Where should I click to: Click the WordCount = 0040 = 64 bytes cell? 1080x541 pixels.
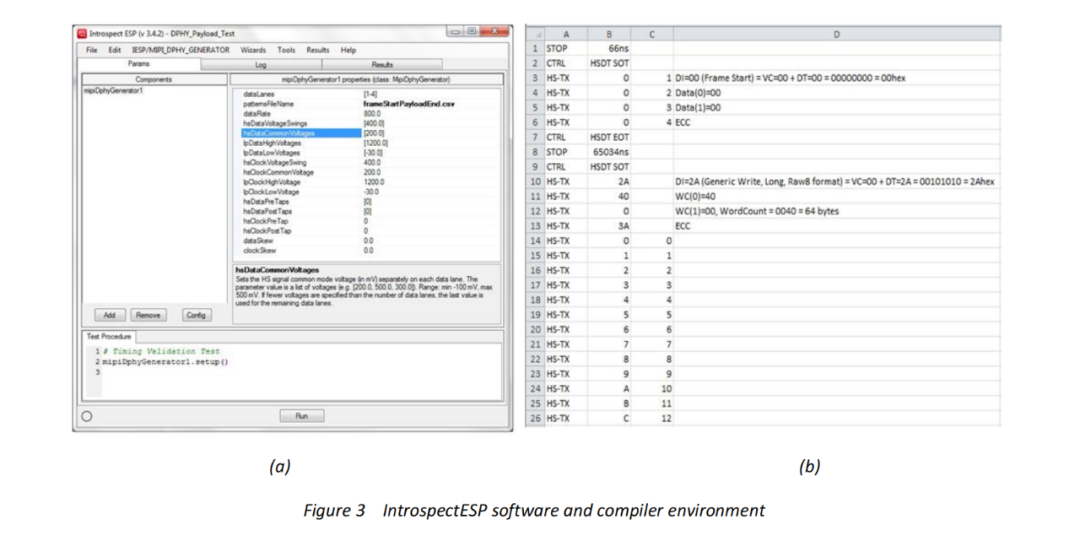[837, 212]
